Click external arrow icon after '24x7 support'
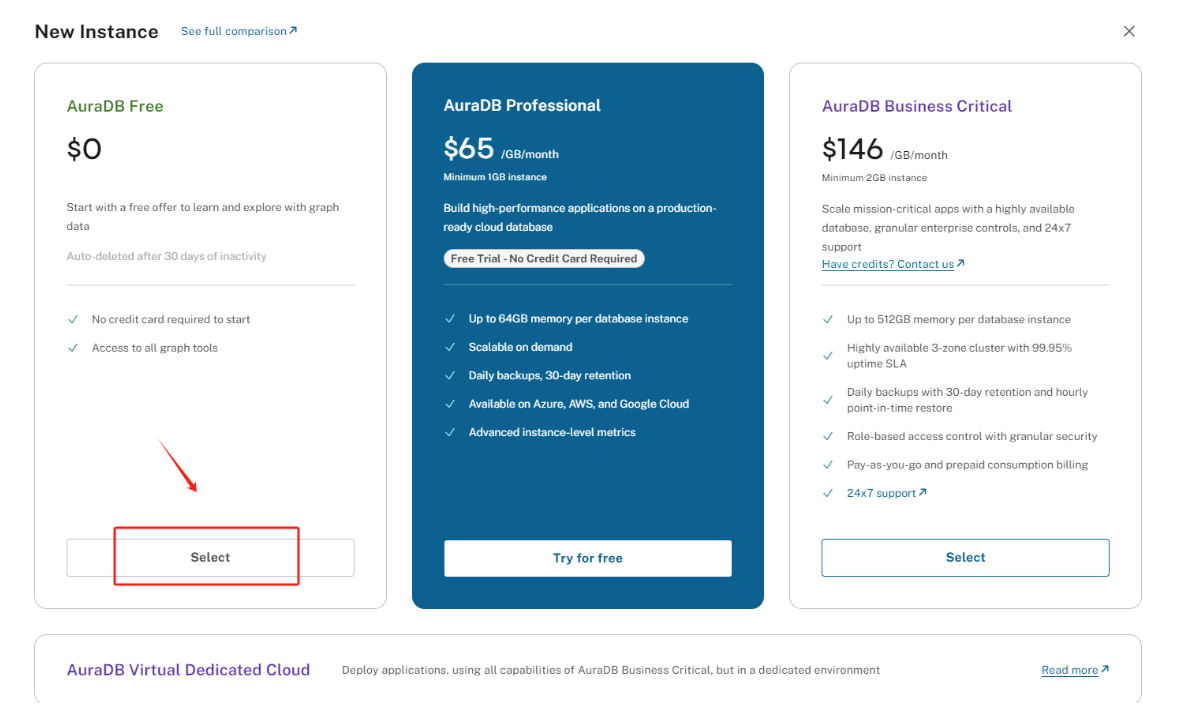1178x724 pixels. point(923,492)
